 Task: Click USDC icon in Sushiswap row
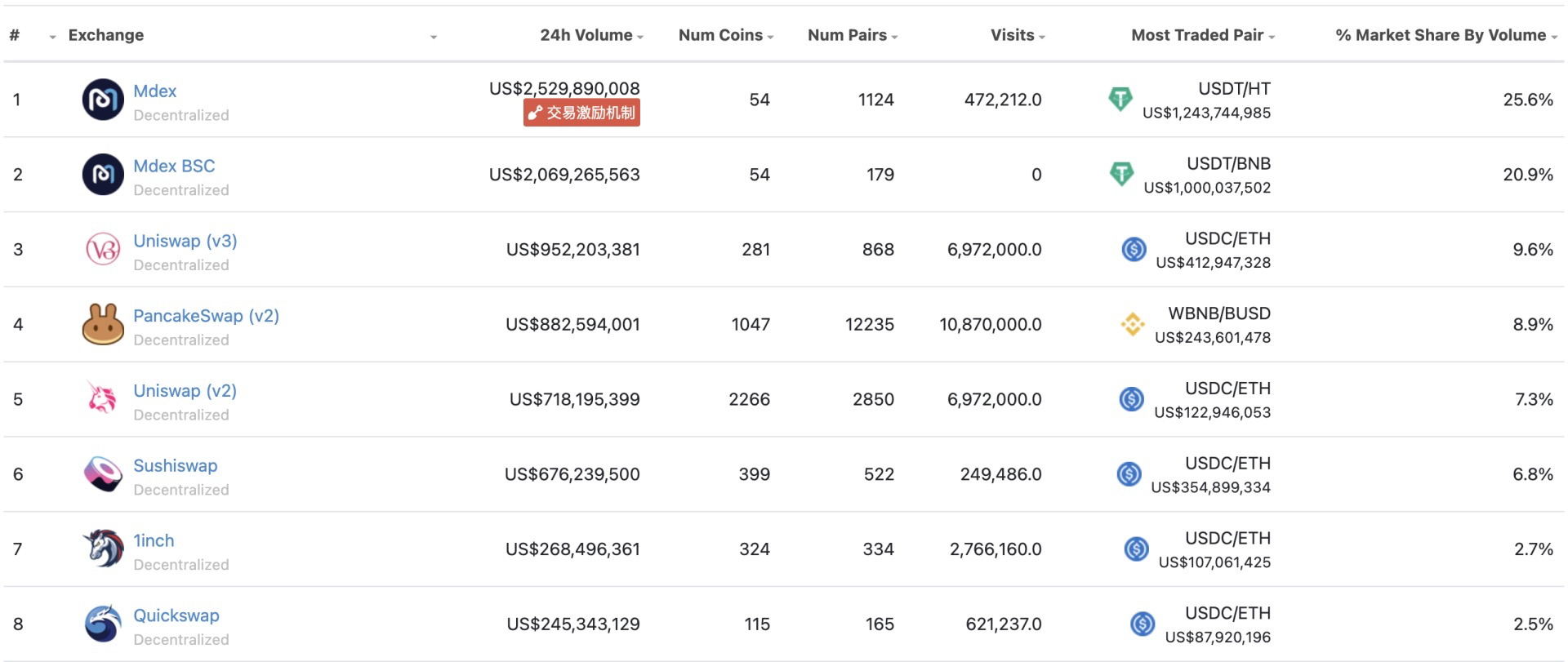click(1129, 473)
